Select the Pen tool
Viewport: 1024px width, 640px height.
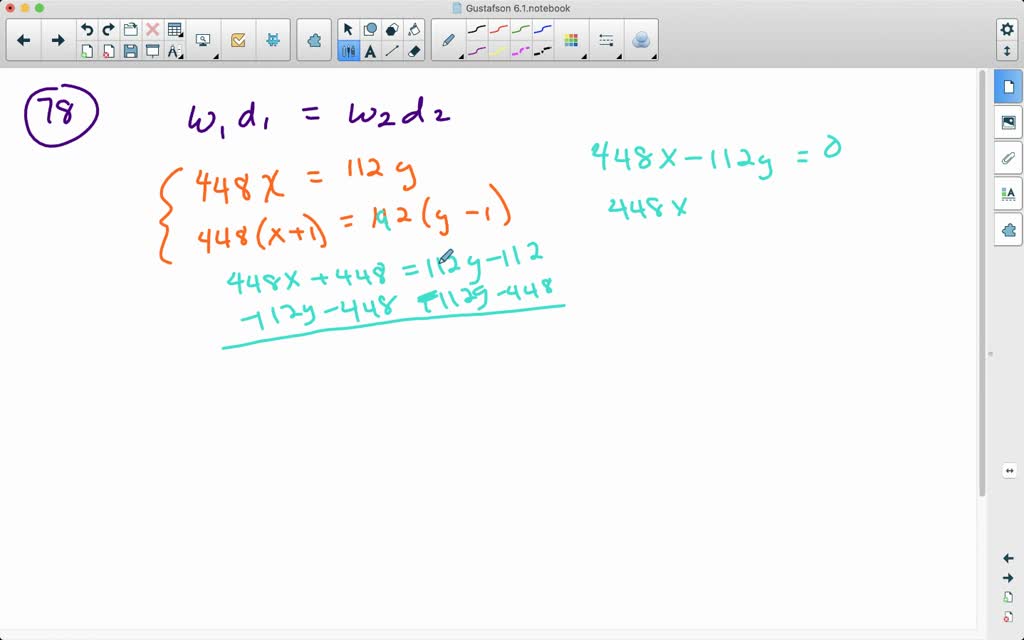pos(349,51)
